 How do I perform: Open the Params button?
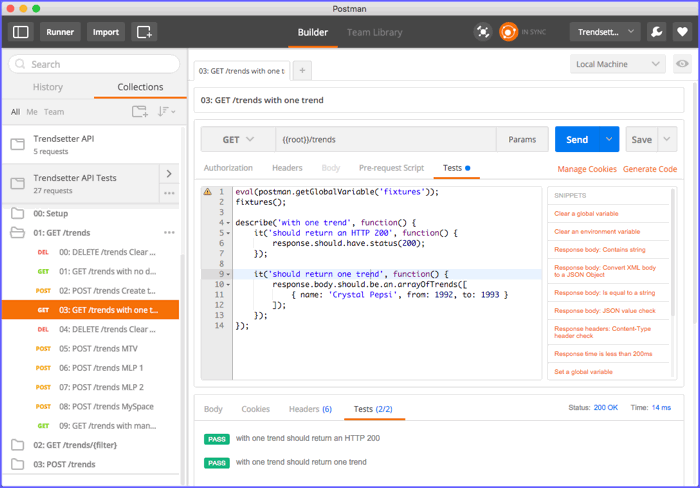[x=522, y=139]
